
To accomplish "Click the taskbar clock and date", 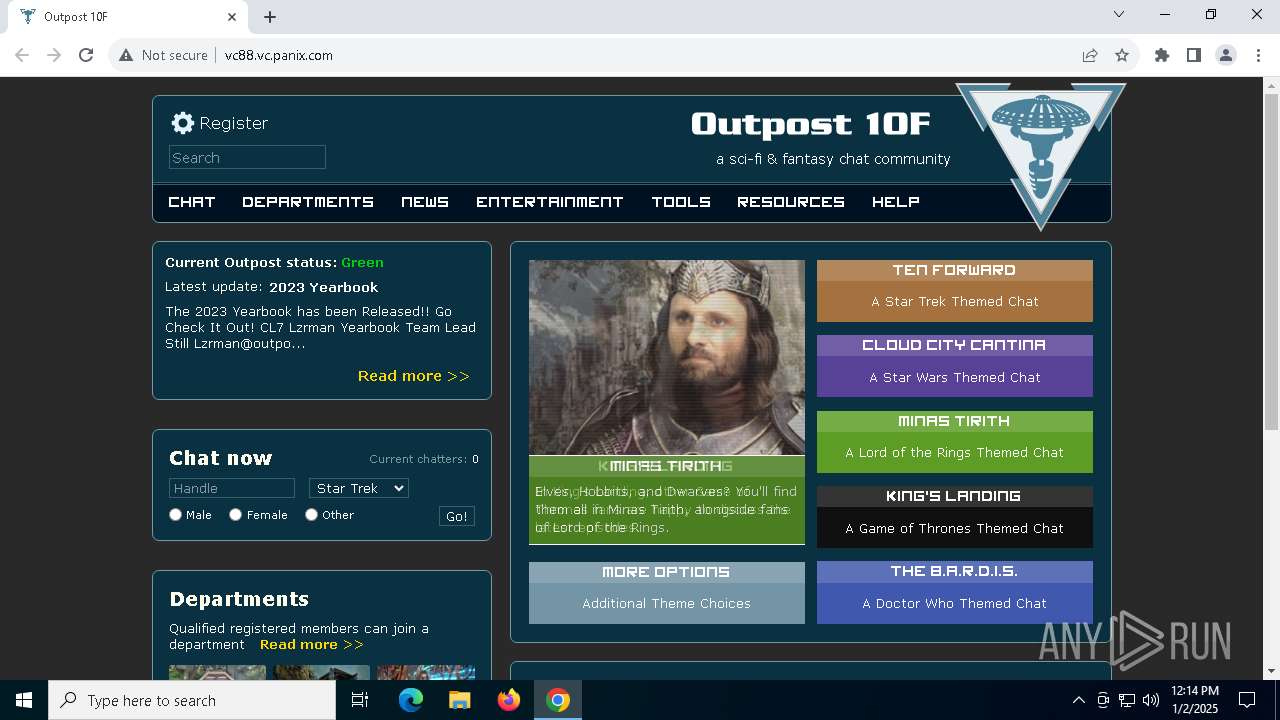I will (x=1194, y=700).
